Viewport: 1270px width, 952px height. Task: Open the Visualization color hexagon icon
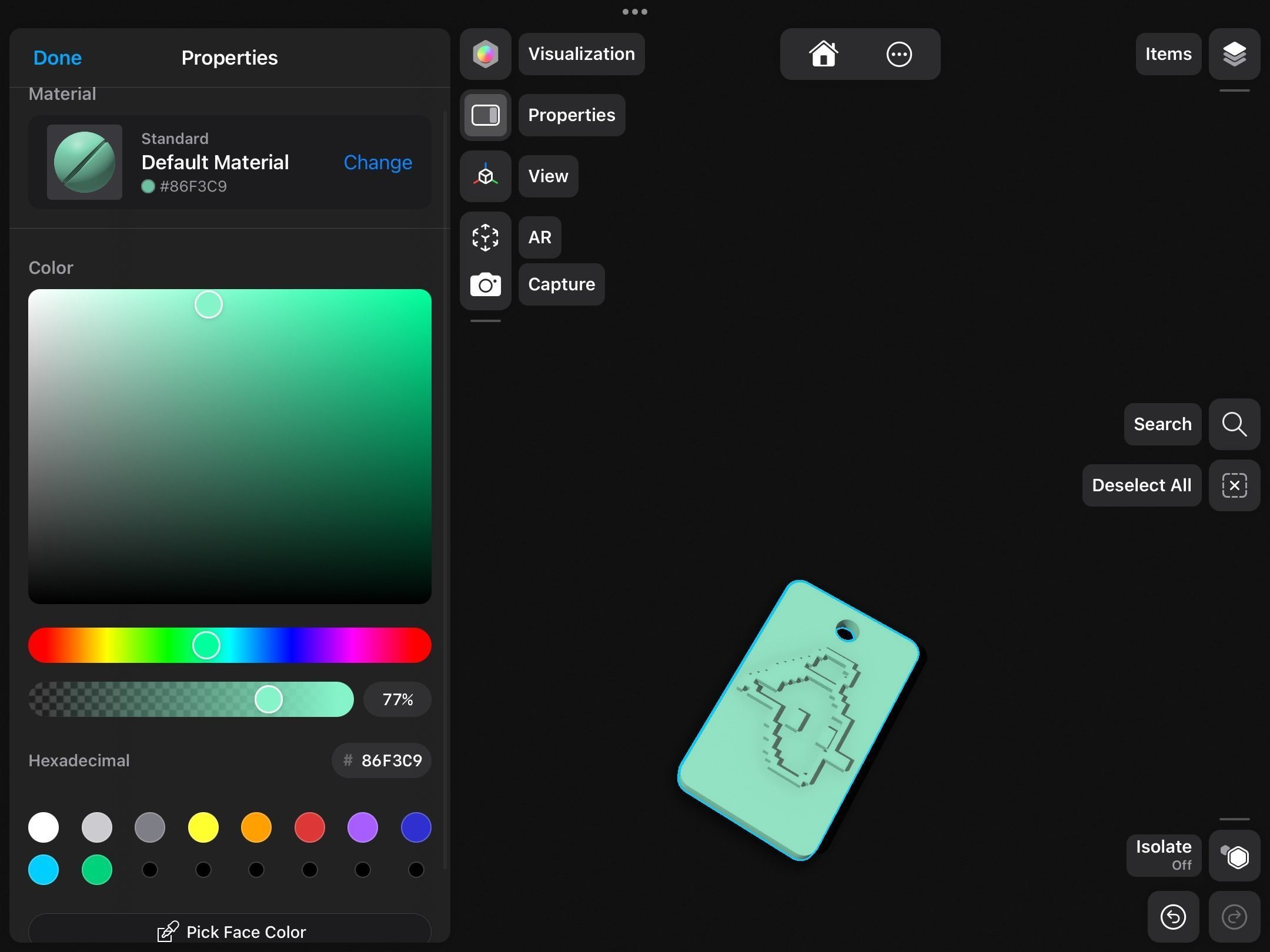pos(486,54)
